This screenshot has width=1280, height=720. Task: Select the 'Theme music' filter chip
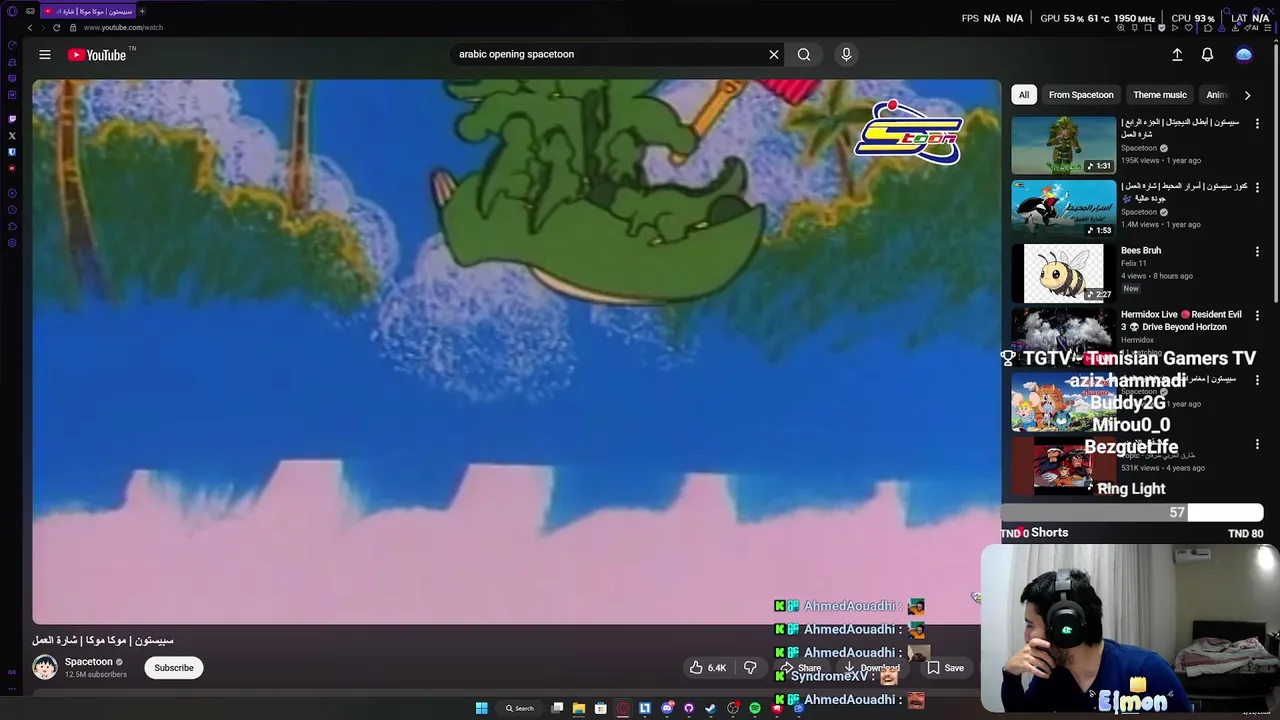tap(1160, 95)
